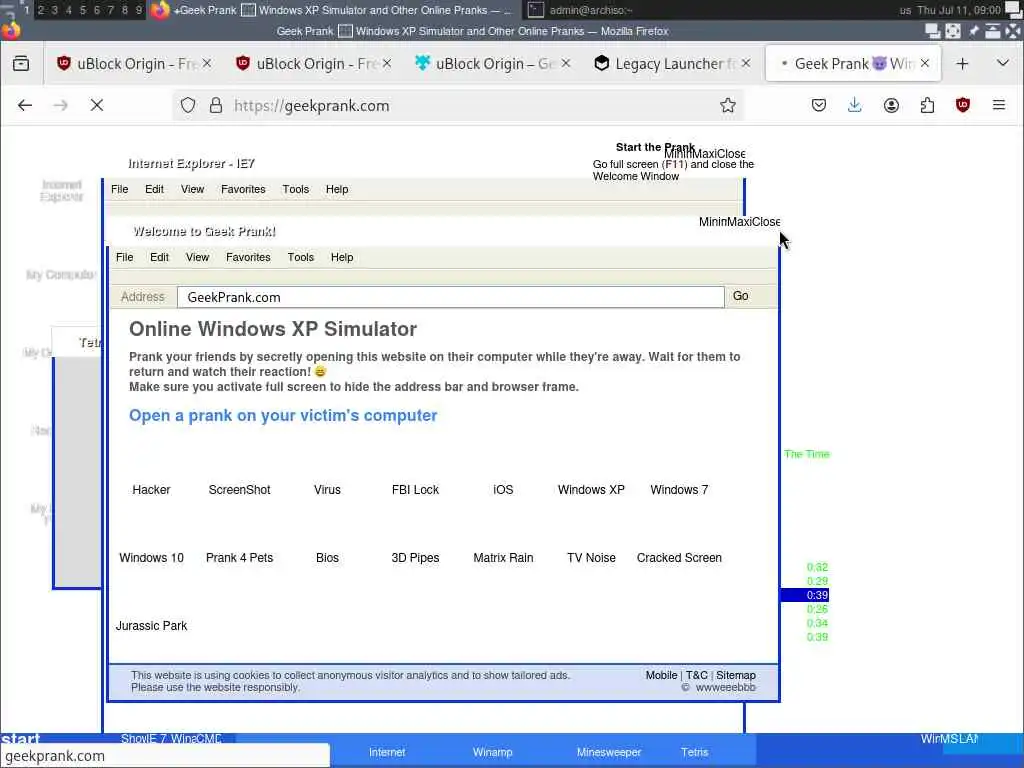Image resolution: width=1024 pixels, height=768 pixels.
Task: Open File menu in Welcome window
Action: [x=124, y=257]
